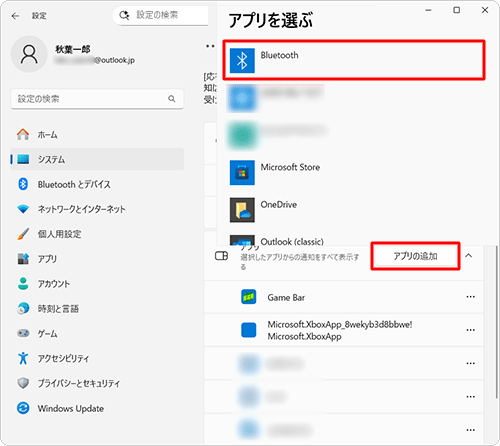
Task: Click the priority notifications panel icon
Action: [221, 256]
